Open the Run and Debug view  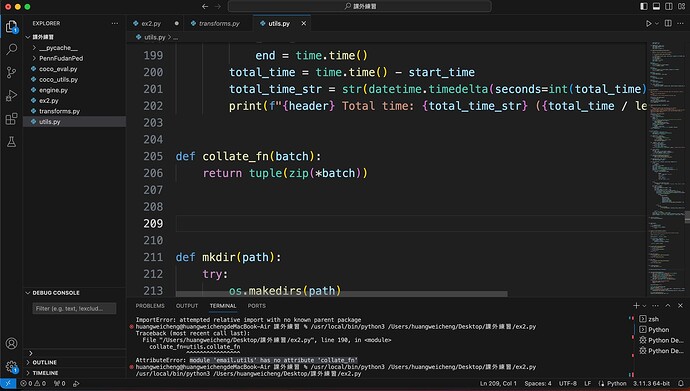point(11,95)
